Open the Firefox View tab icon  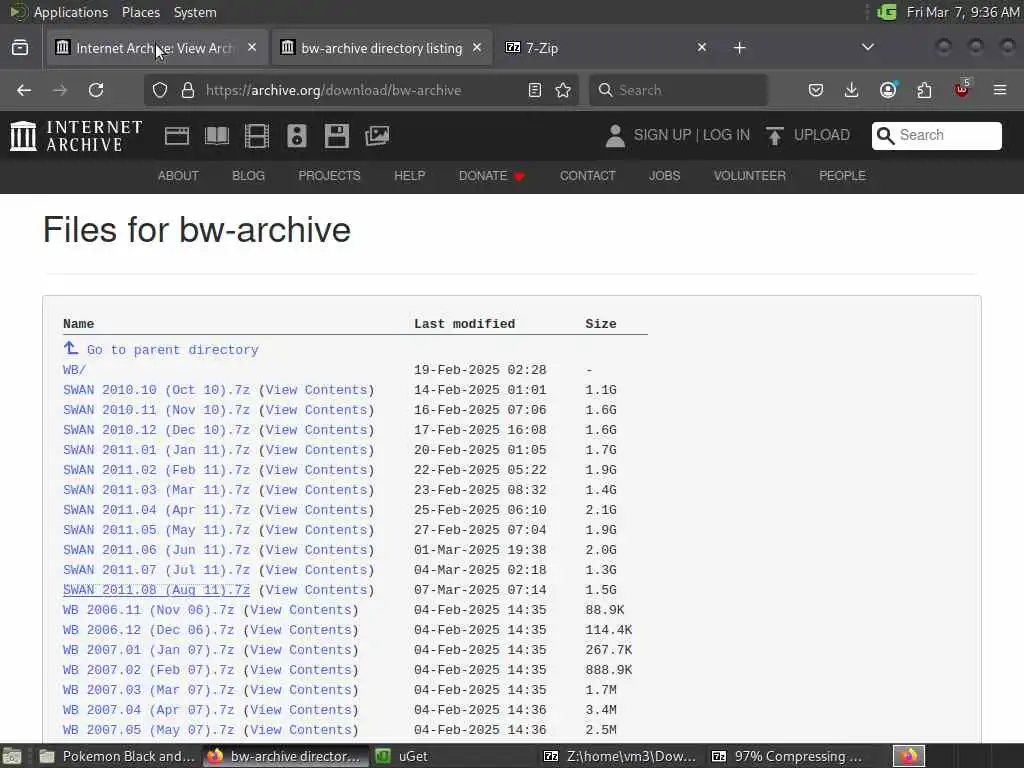pyautogui.click(x=20, y=48)
